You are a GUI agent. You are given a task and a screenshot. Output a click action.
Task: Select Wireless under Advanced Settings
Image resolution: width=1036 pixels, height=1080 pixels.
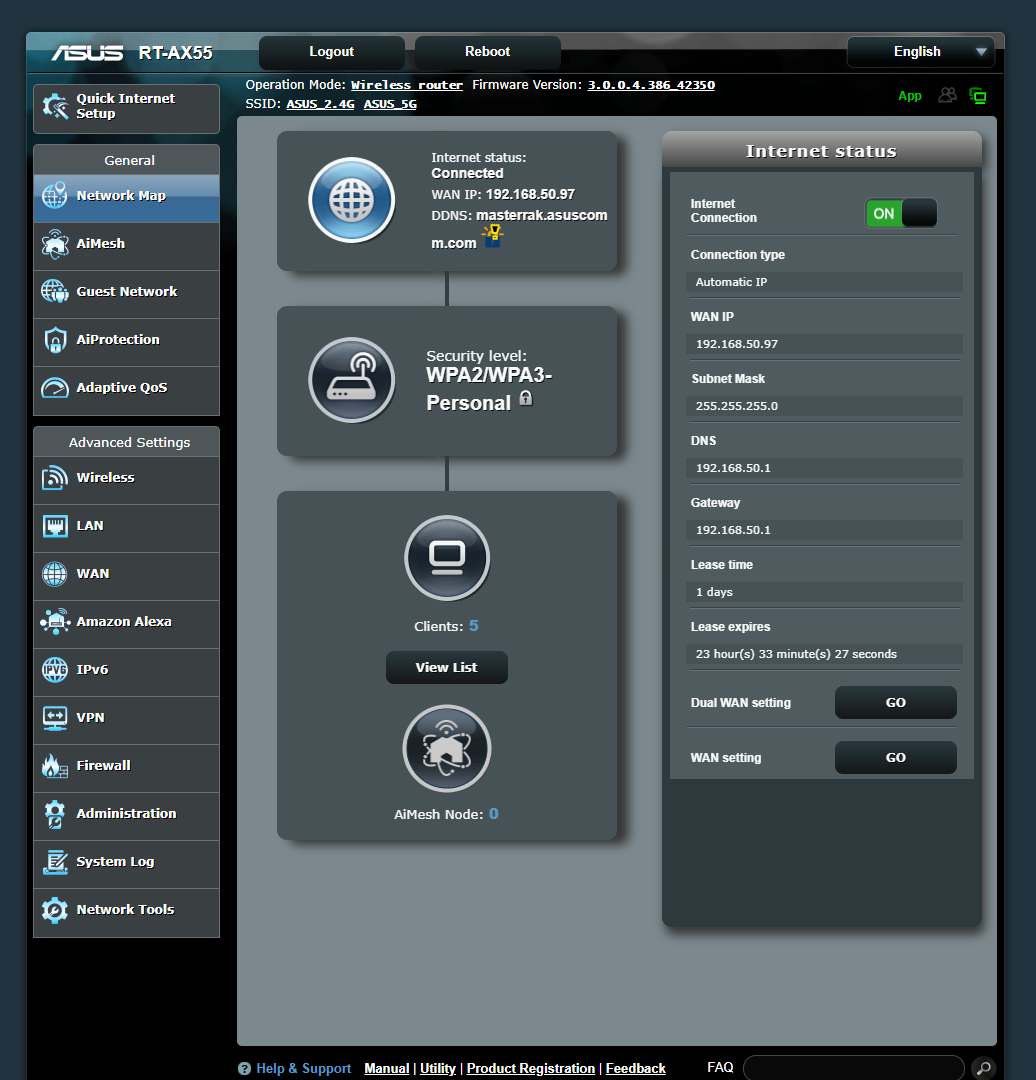point(127,480)
